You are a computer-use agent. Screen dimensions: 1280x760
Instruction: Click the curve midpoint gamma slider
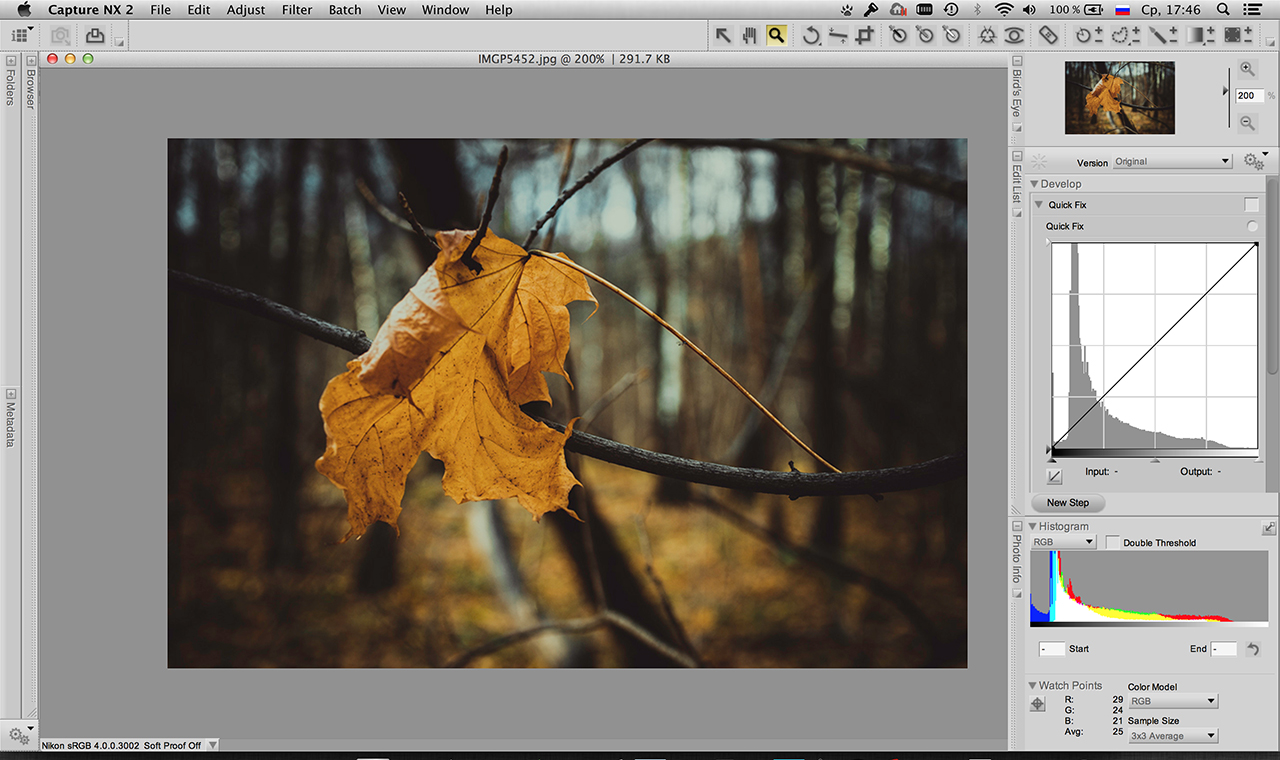click(1155, 461)
